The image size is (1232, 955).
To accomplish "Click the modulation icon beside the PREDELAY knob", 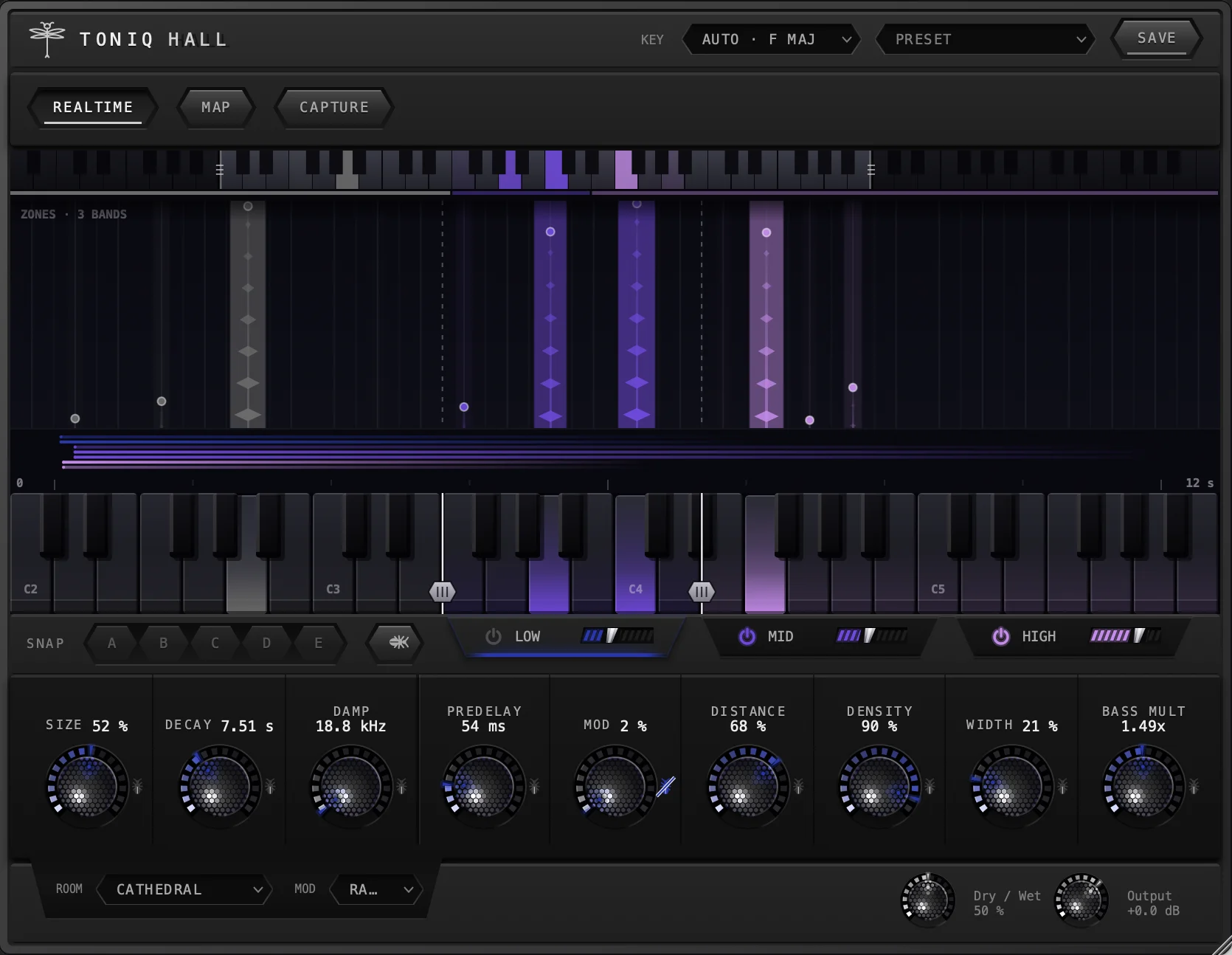I will (x=534, y=787).
